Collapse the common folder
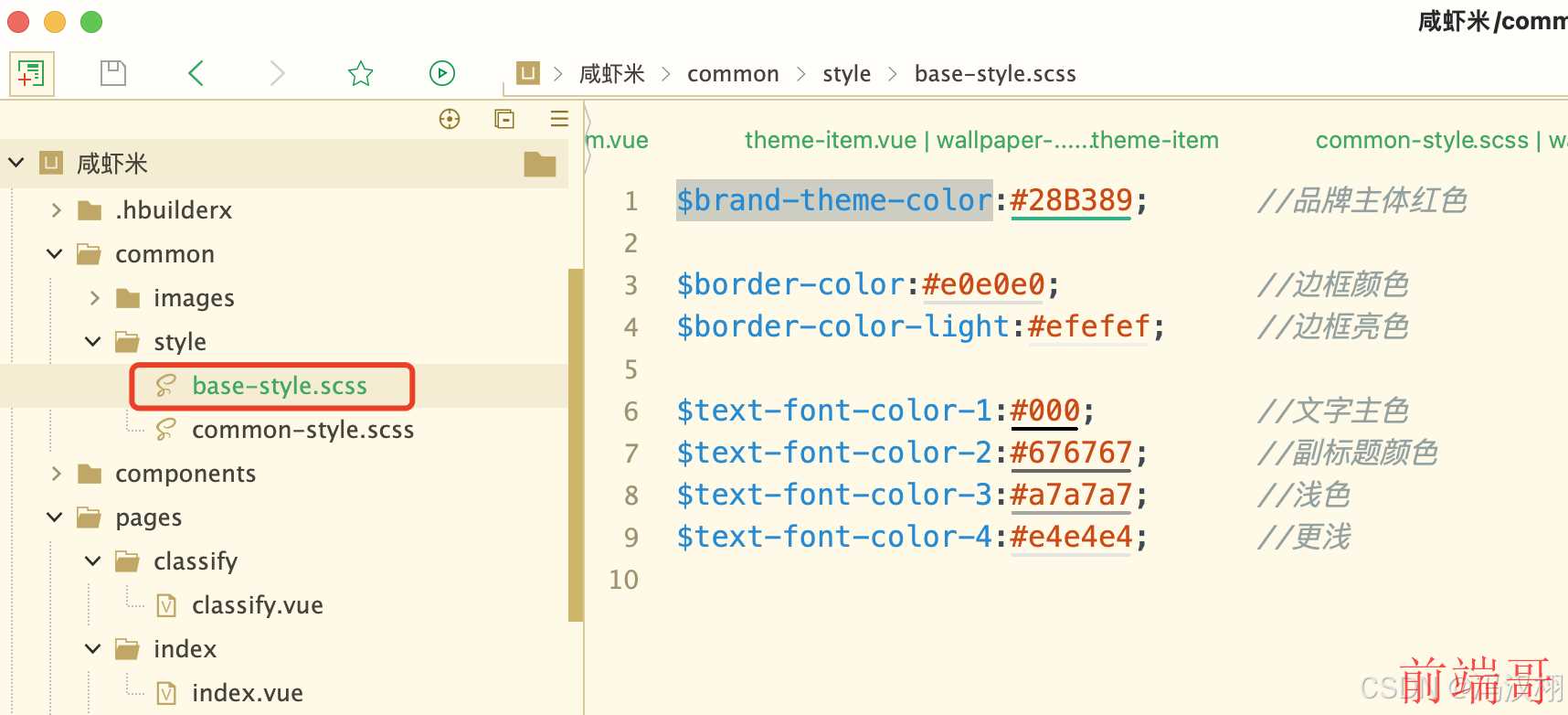Image resolution: width=1568 pixels, height=715 pixels. (55, 254)
